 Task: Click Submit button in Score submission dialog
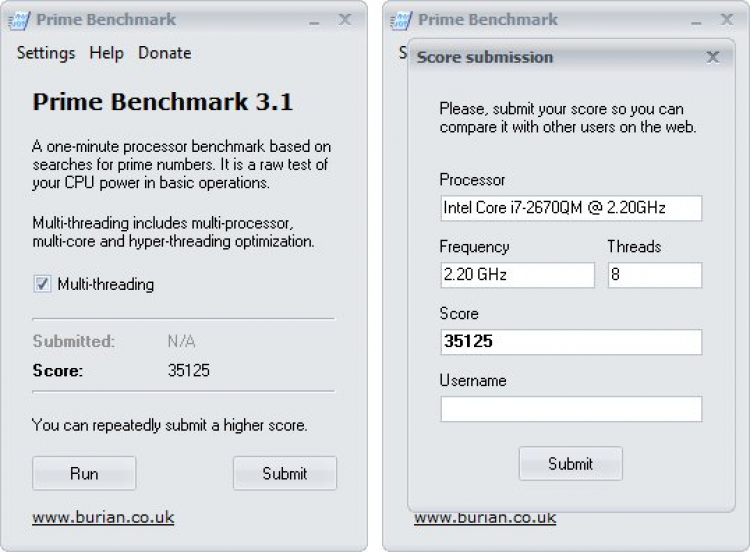click(570, 463)
